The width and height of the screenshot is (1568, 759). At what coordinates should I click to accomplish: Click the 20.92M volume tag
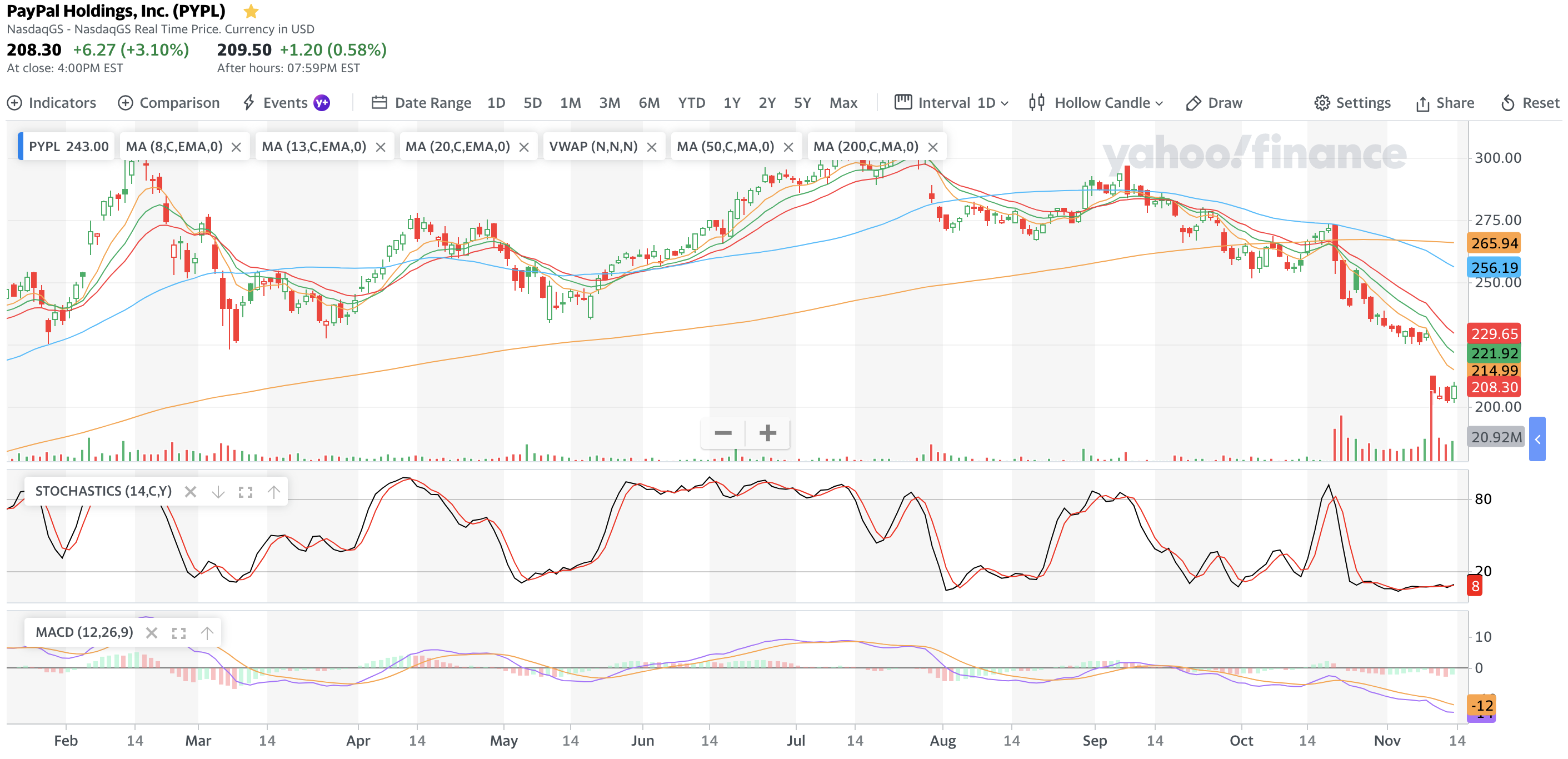pyautogui.click(x=1496, y=438)
